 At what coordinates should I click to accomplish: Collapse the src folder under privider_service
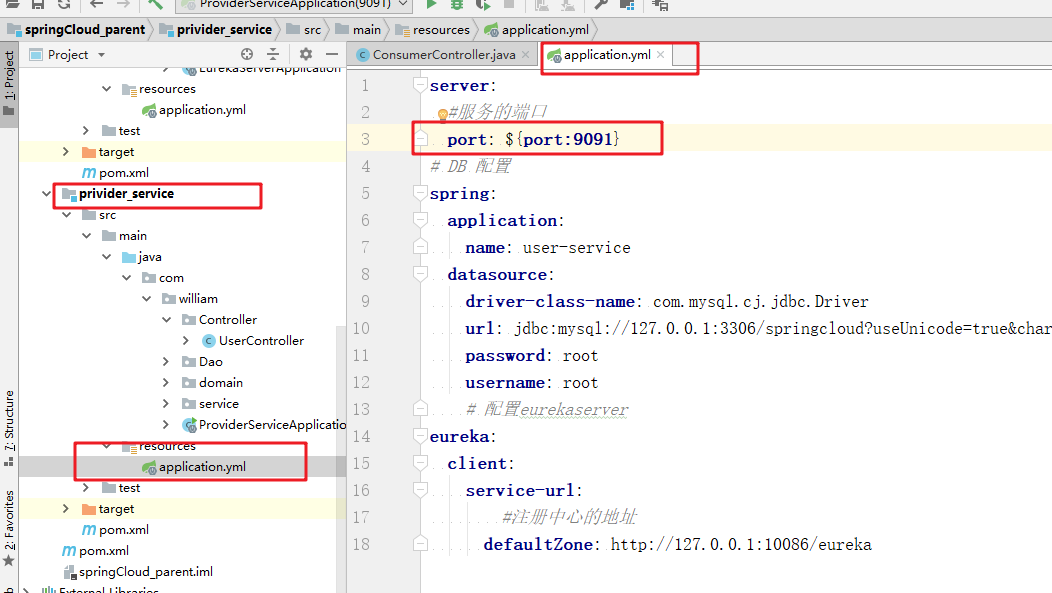[66, 215]
